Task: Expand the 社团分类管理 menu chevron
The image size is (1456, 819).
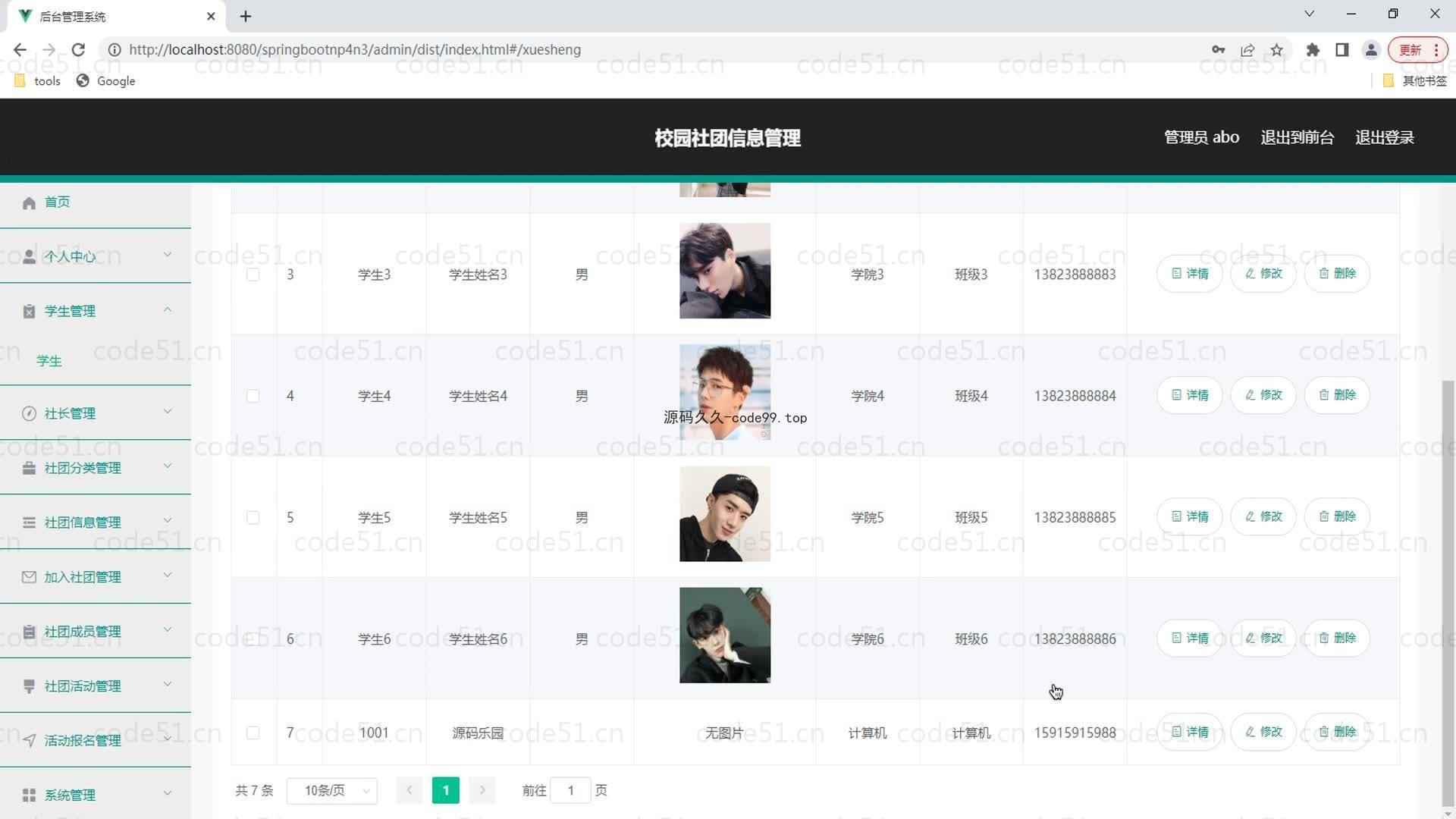Action: (168, 467)
